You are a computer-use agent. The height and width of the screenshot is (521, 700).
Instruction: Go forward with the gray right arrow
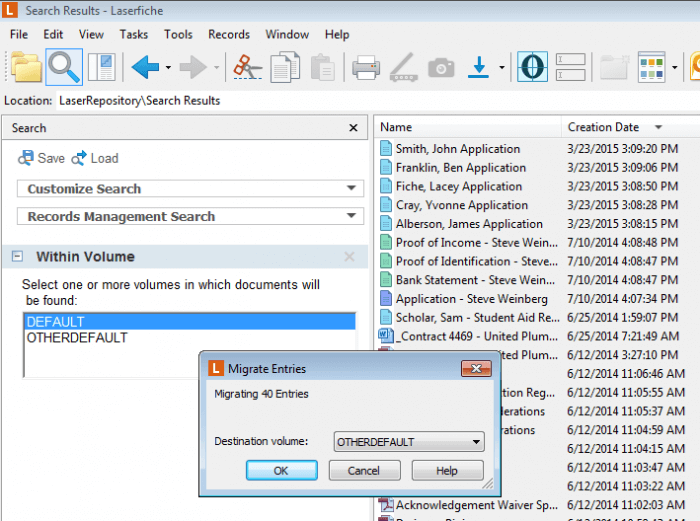click(x=193, y=67)
